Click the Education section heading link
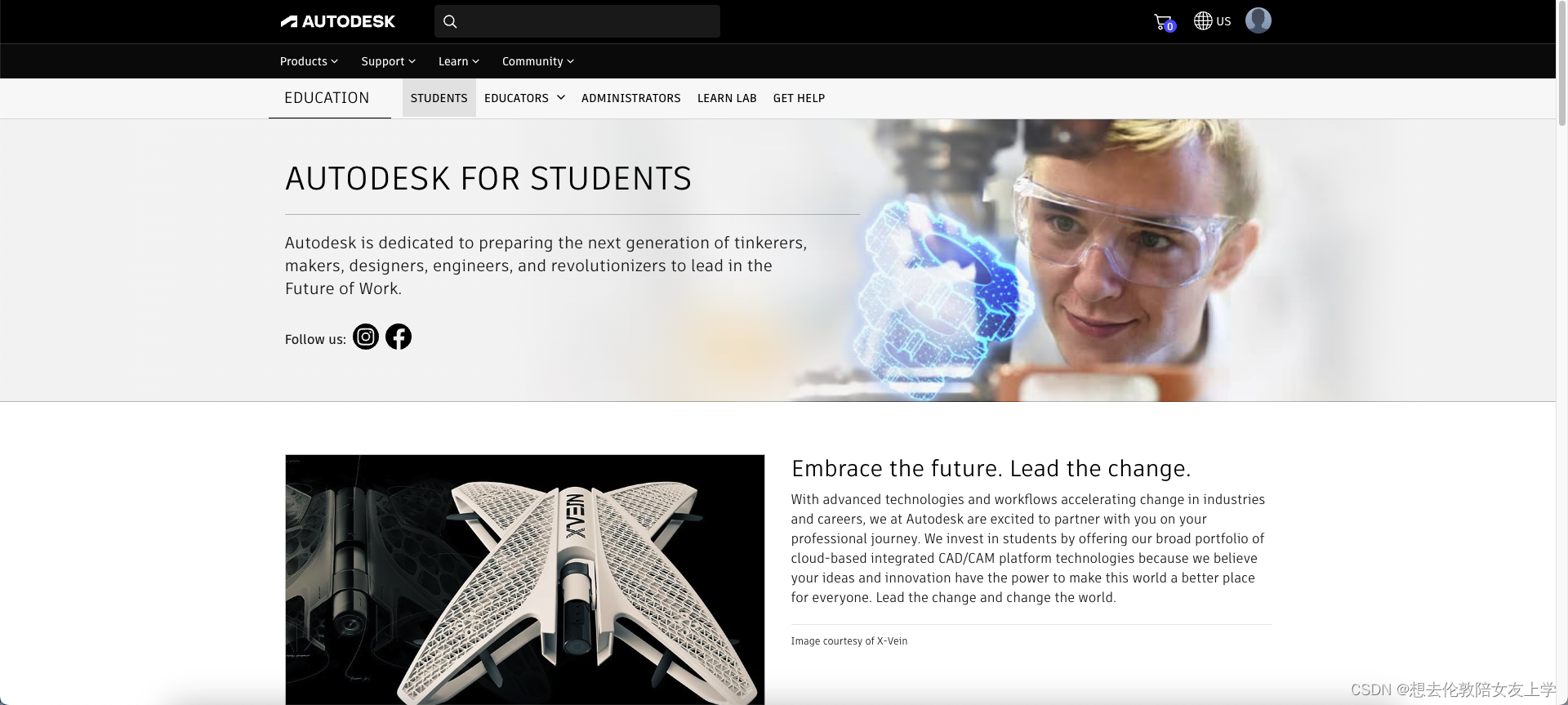1568x705 pixels. pyautogui.click(x=327, y=98)
